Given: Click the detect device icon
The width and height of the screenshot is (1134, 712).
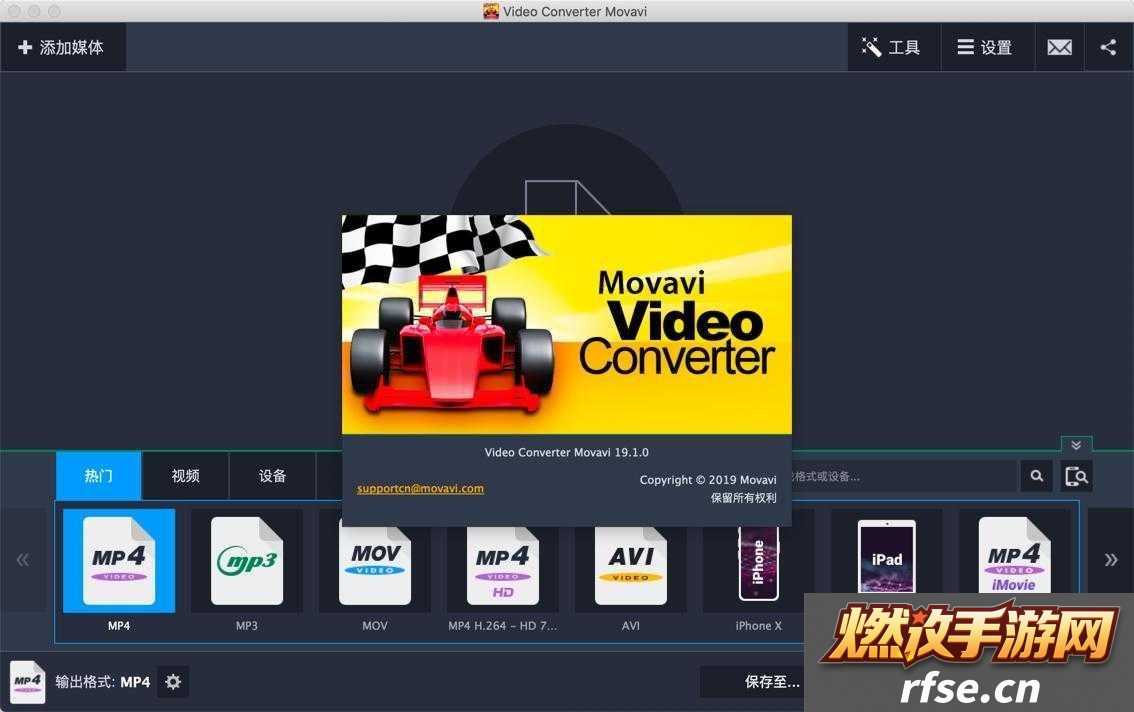Looking at the screenshot, I should 1076,476.
